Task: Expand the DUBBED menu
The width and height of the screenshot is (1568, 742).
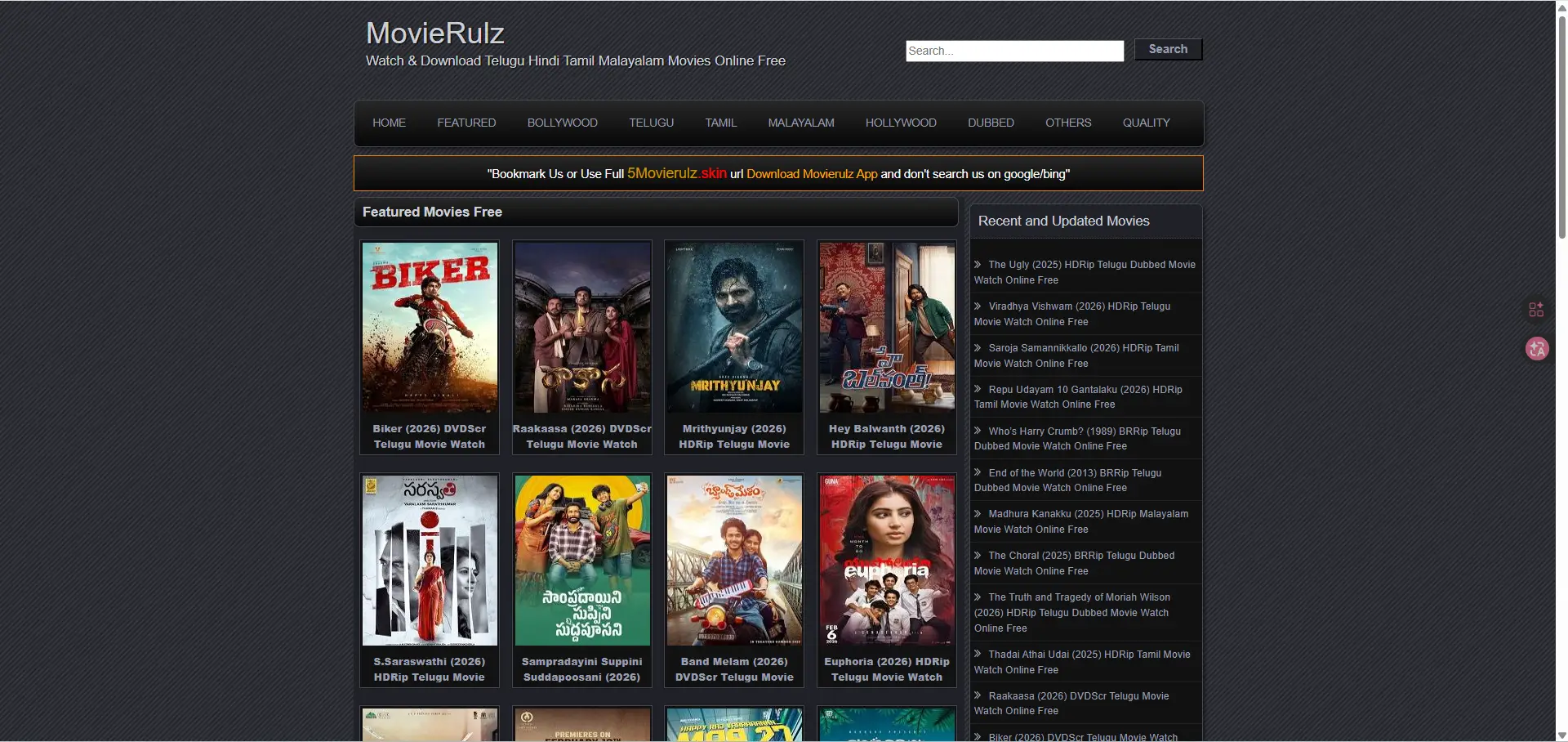Action: 991,123
